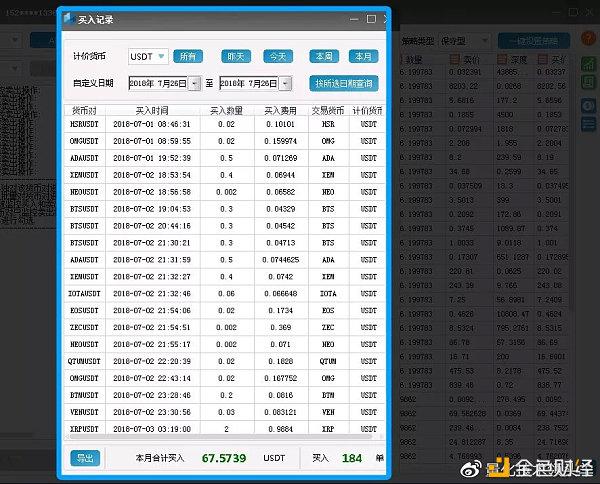Click the orange help icon in main window
The width and height of the screenshot is (600, 484).
(589, 39)
